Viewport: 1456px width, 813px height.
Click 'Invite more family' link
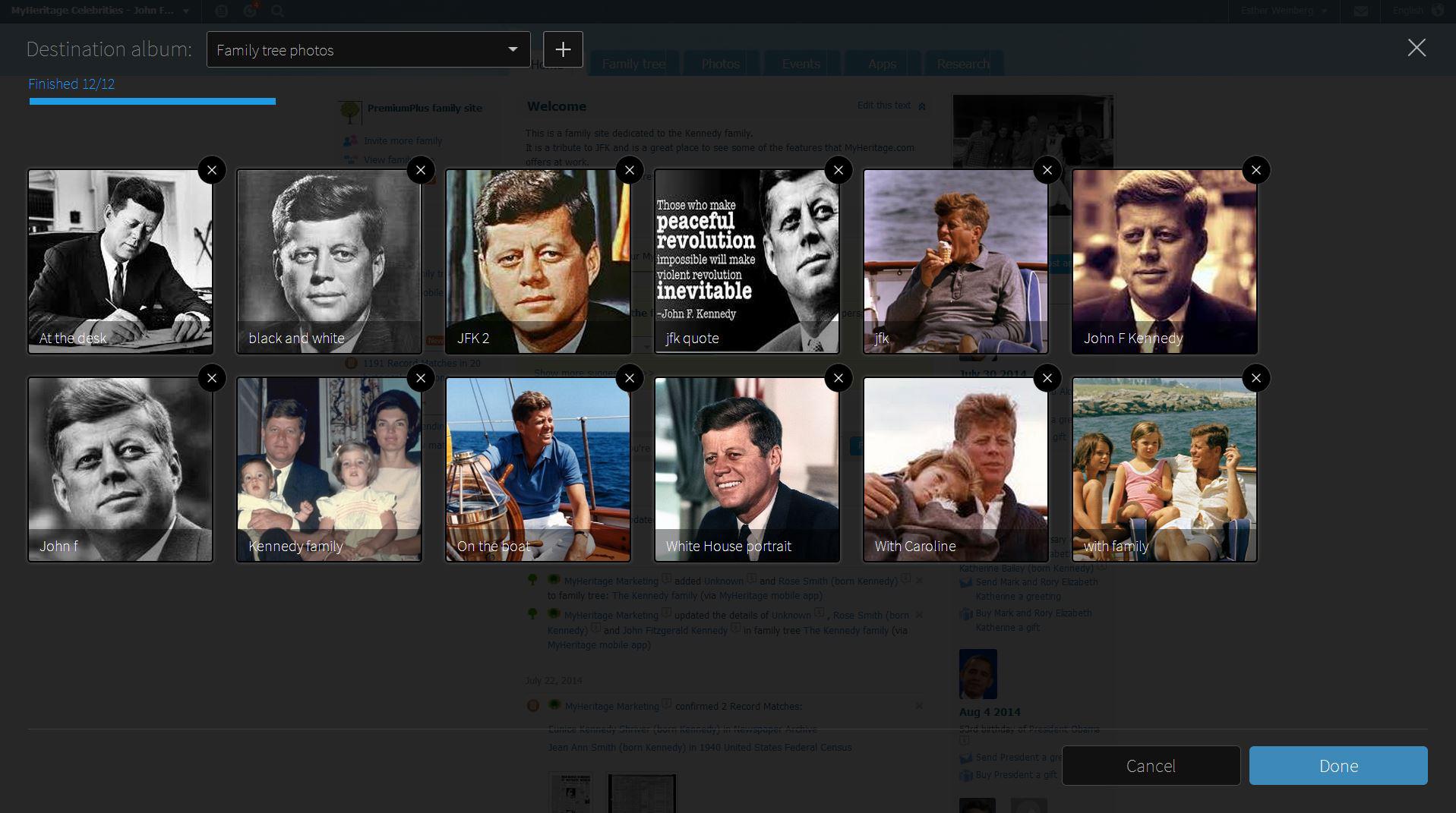(403, 140)
